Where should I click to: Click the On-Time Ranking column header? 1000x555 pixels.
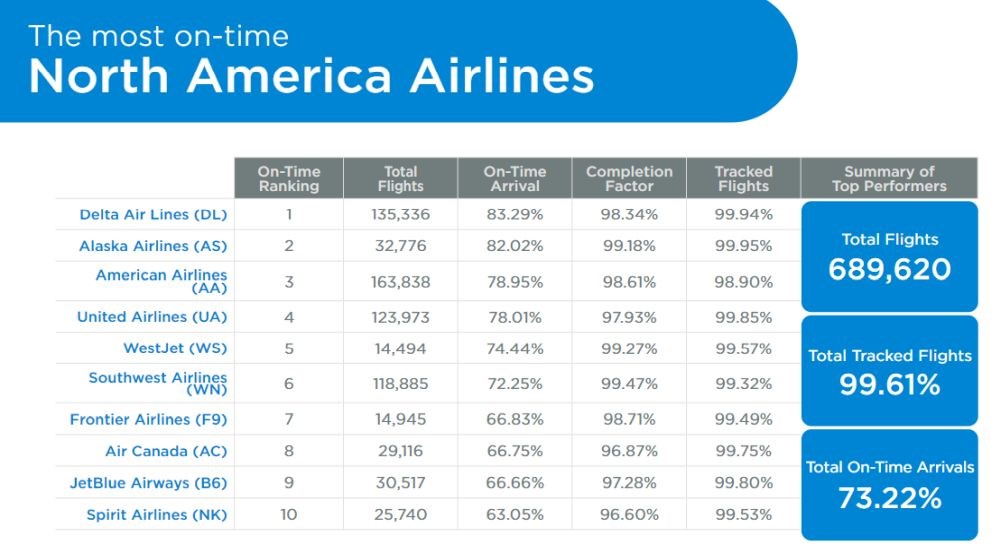(289, 178)
